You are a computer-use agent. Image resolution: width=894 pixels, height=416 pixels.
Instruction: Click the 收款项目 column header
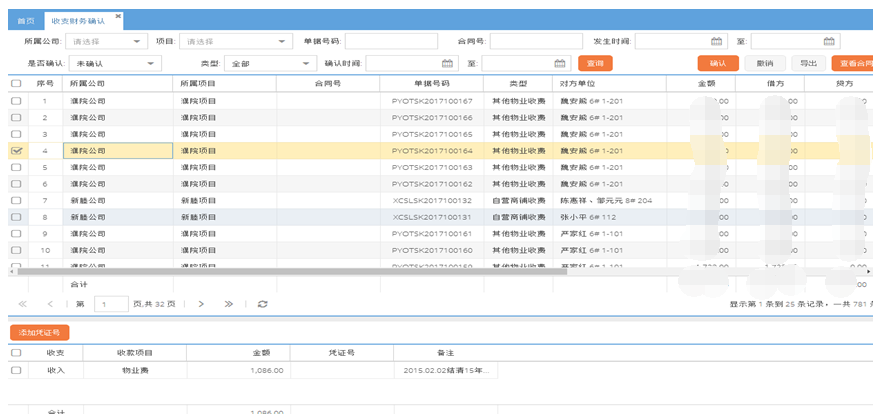point(135,353)
